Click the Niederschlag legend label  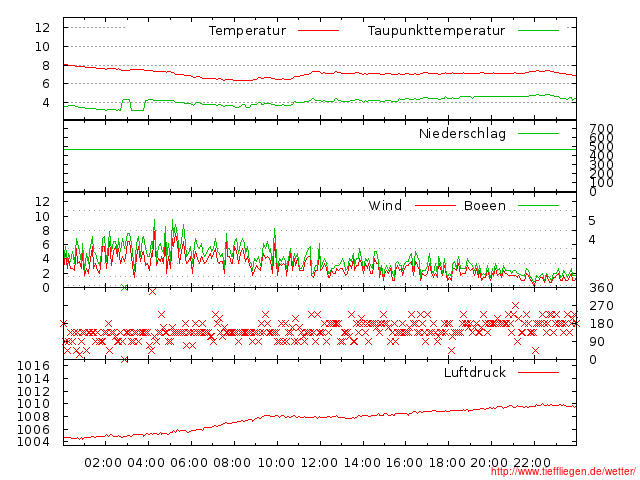tap(462, 133)
